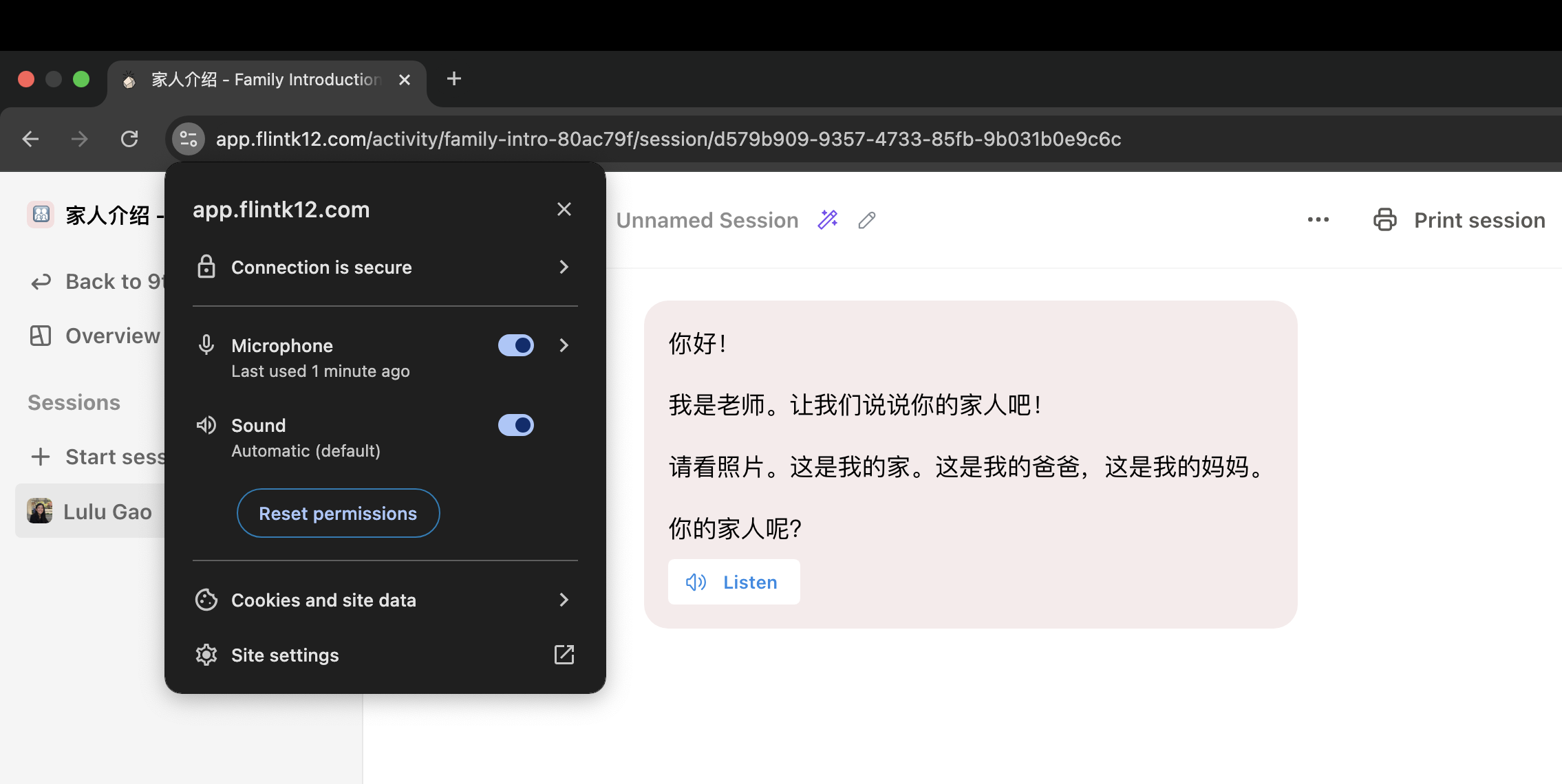Open the three-dot more options menu
Viewport: 1562px width, 784px height.
click(x=1318, y=220)
